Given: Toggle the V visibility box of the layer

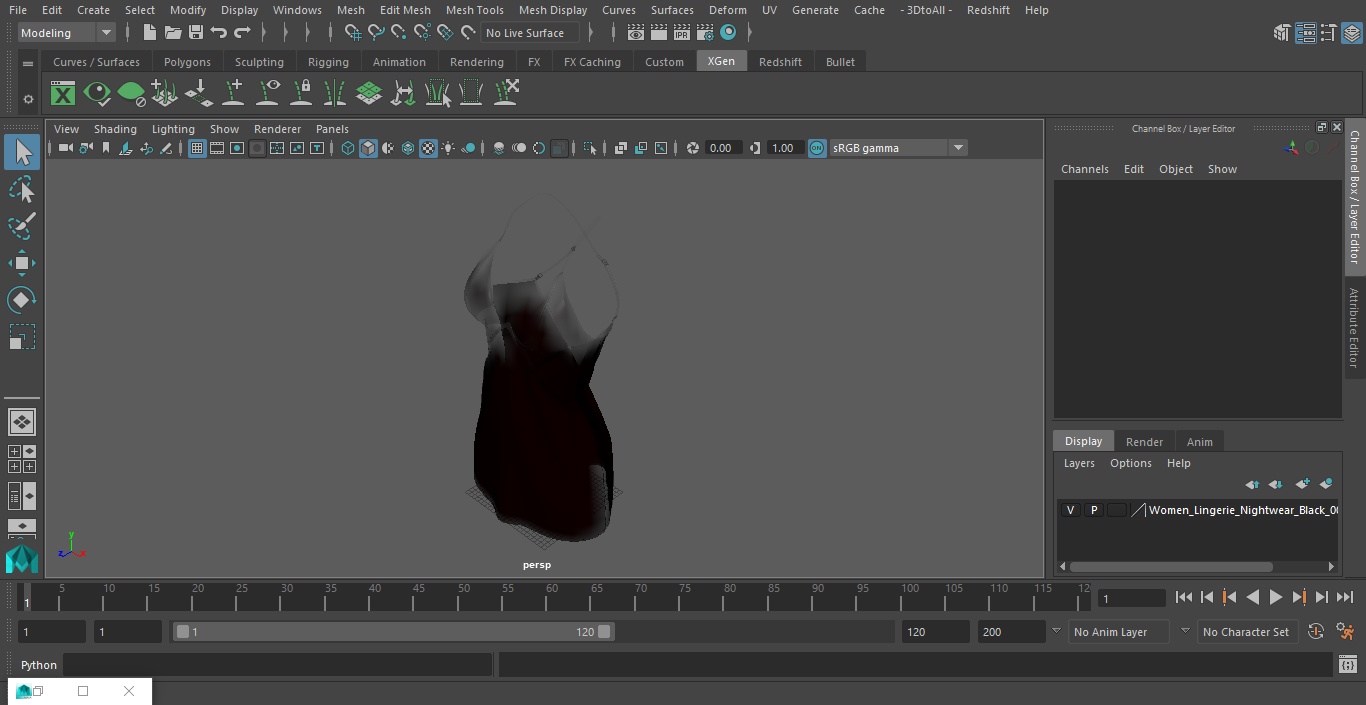Looking at the screenshot, I should click(1070, 510).
